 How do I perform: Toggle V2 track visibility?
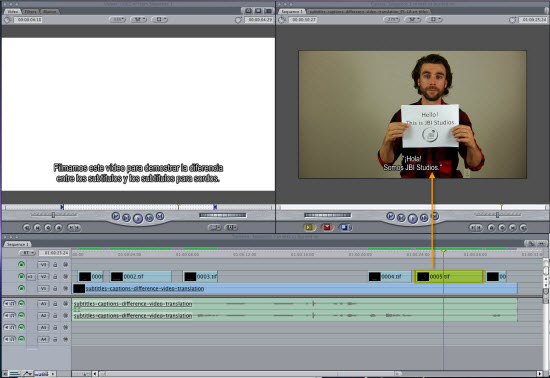pyautogui.click(x=21, y=276)
